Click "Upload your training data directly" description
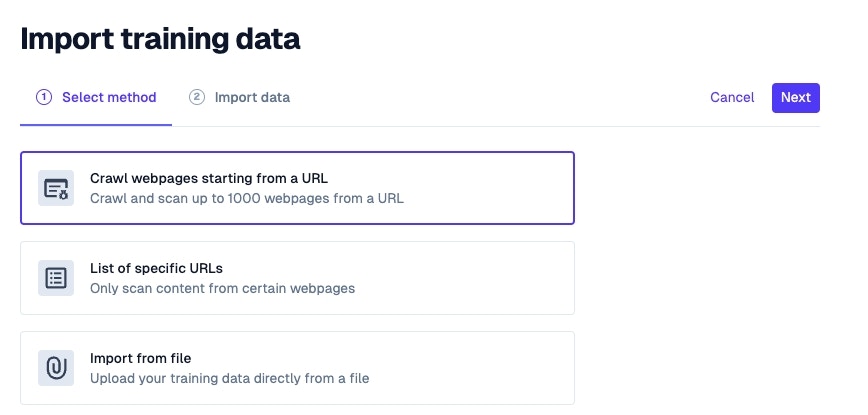The image size is (868, 415). tap(230, 378)
